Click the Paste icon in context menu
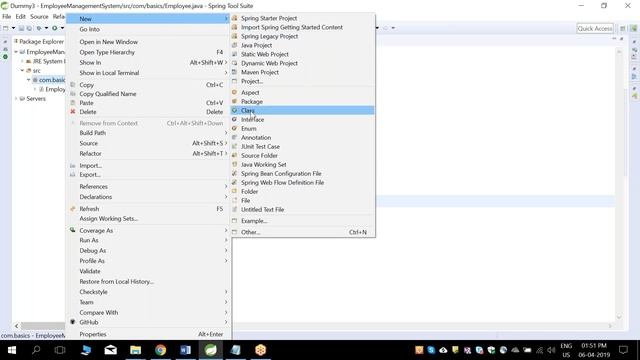 click(73, 102)
